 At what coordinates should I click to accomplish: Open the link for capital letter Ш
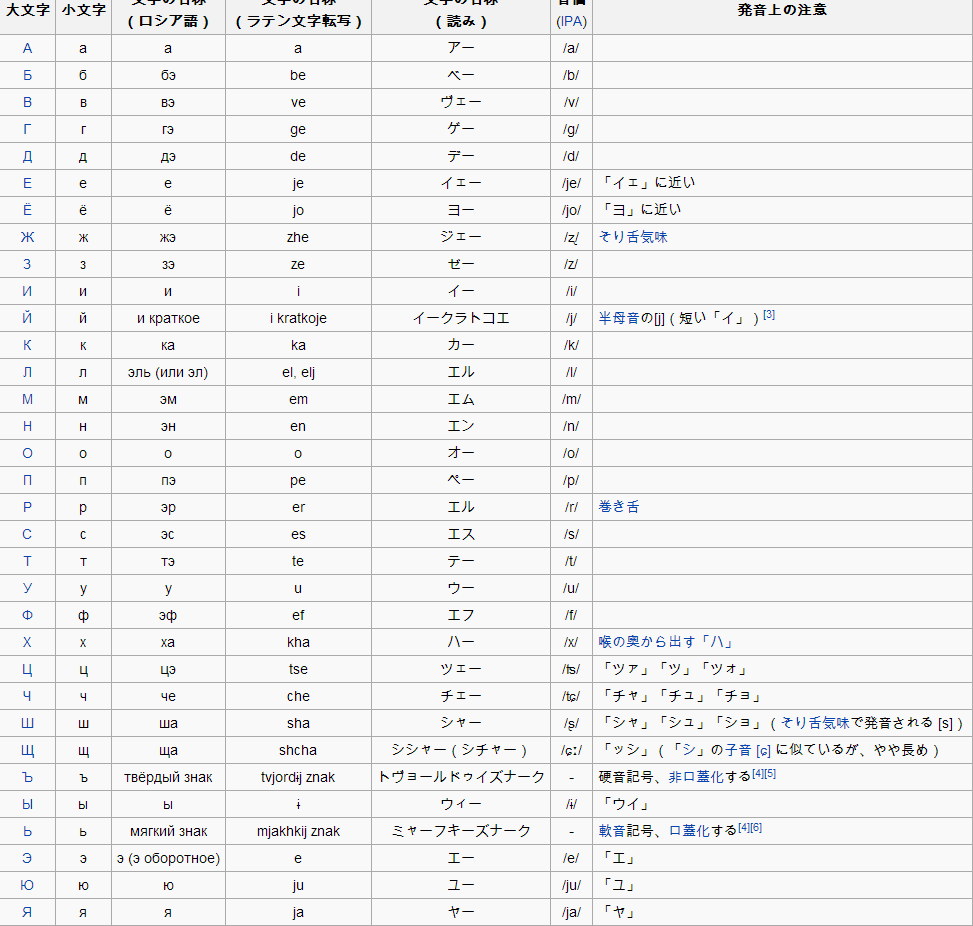point(27,723)
